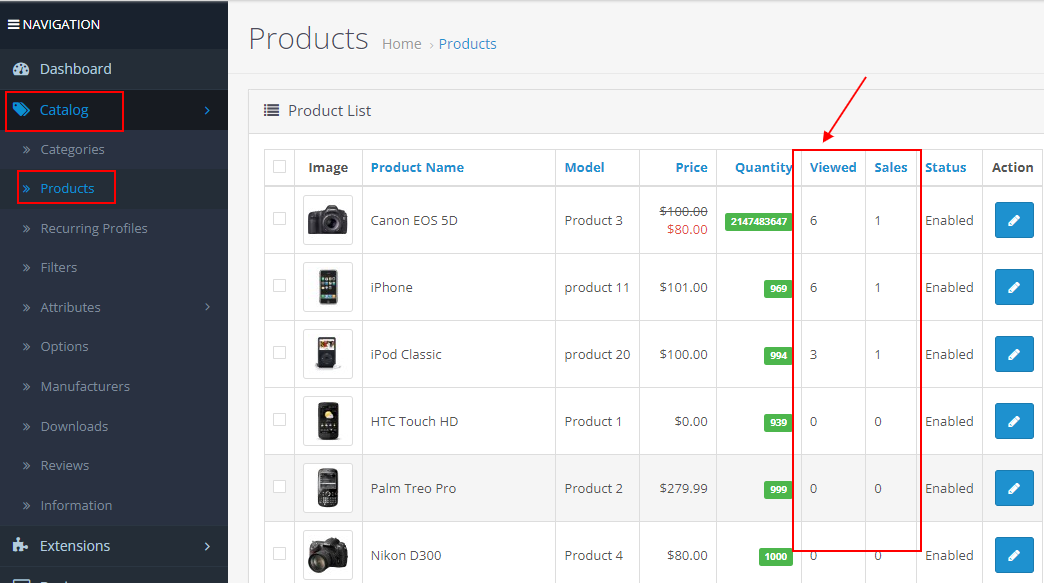Check the HTC Touch HD row checkbox
The image size is (1044, 583).
(x=280, y=419)
